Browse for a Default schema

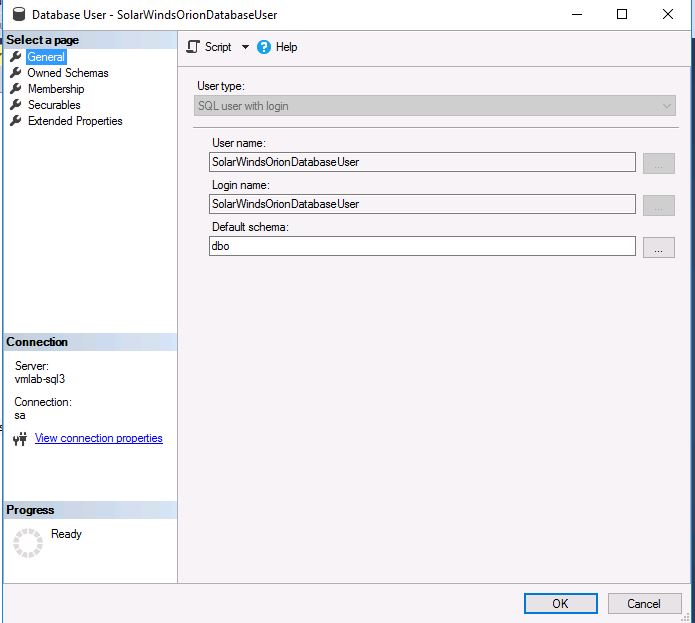click(659, 247)
